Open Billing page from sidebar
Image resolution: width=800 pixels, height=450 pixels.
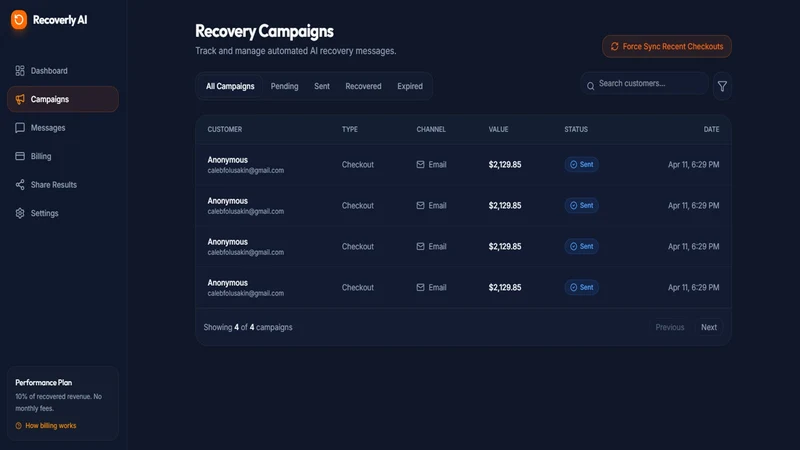tap(63, 156)
